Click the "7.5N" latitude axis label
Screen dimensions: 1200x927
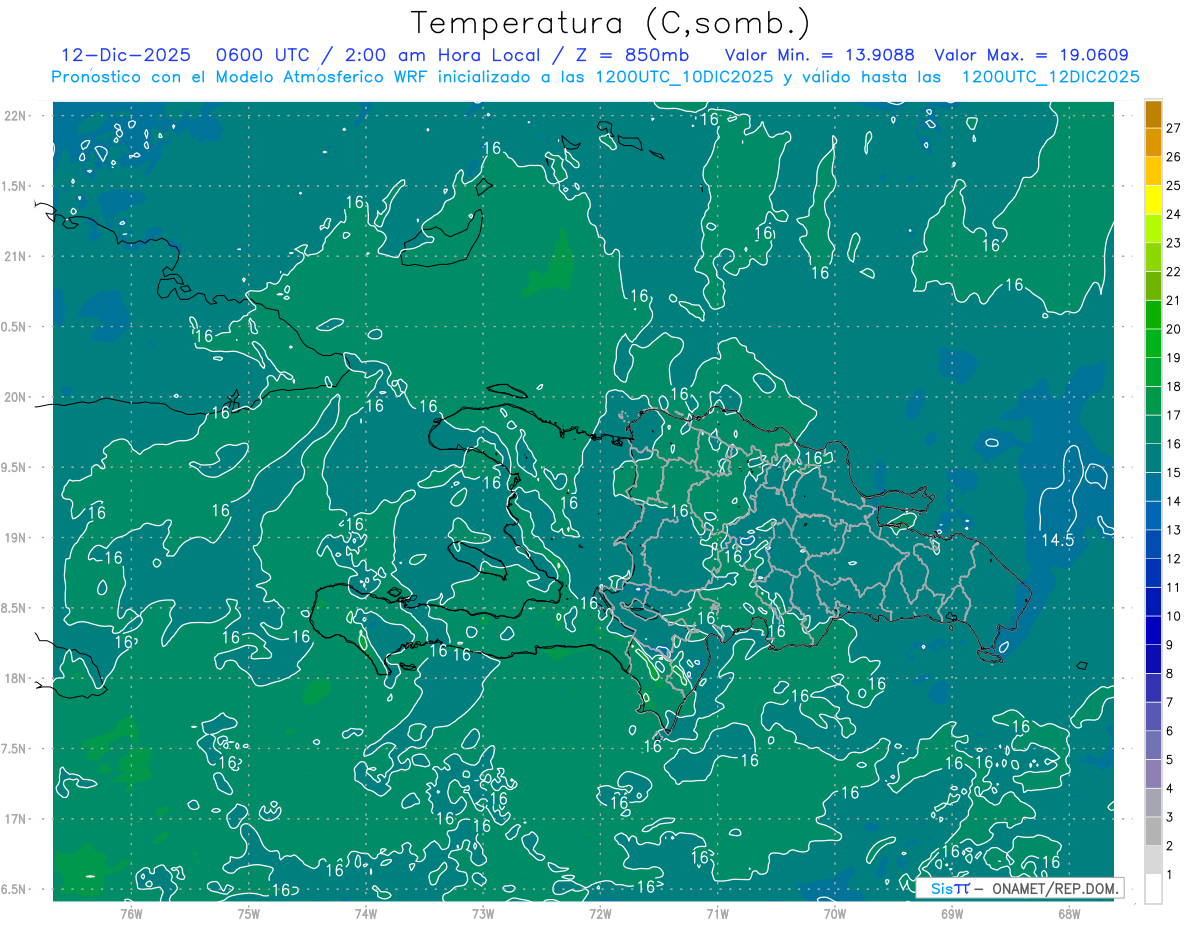[16, 750]
